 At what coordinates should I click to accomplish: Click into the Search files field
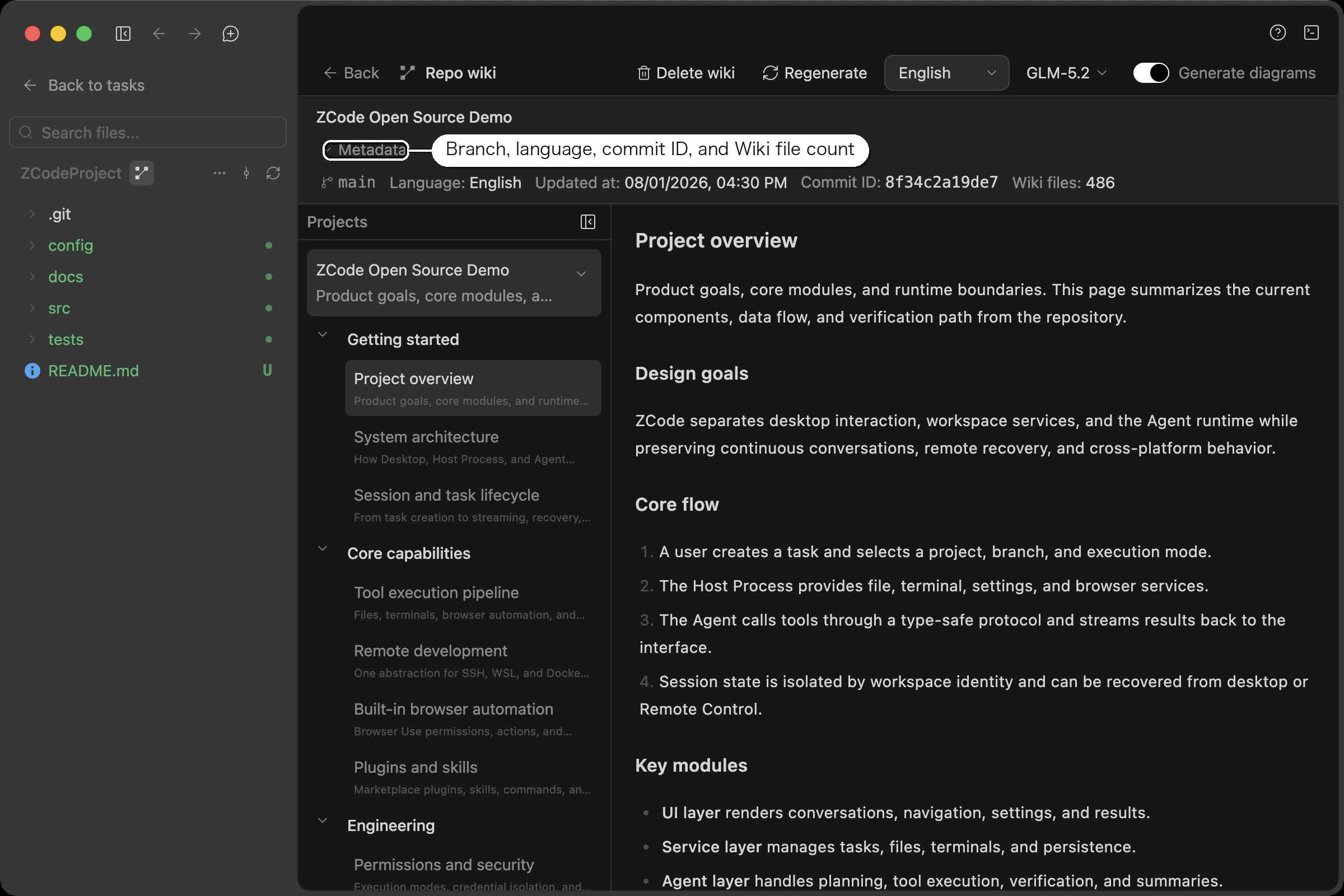[x=148, y=133]
